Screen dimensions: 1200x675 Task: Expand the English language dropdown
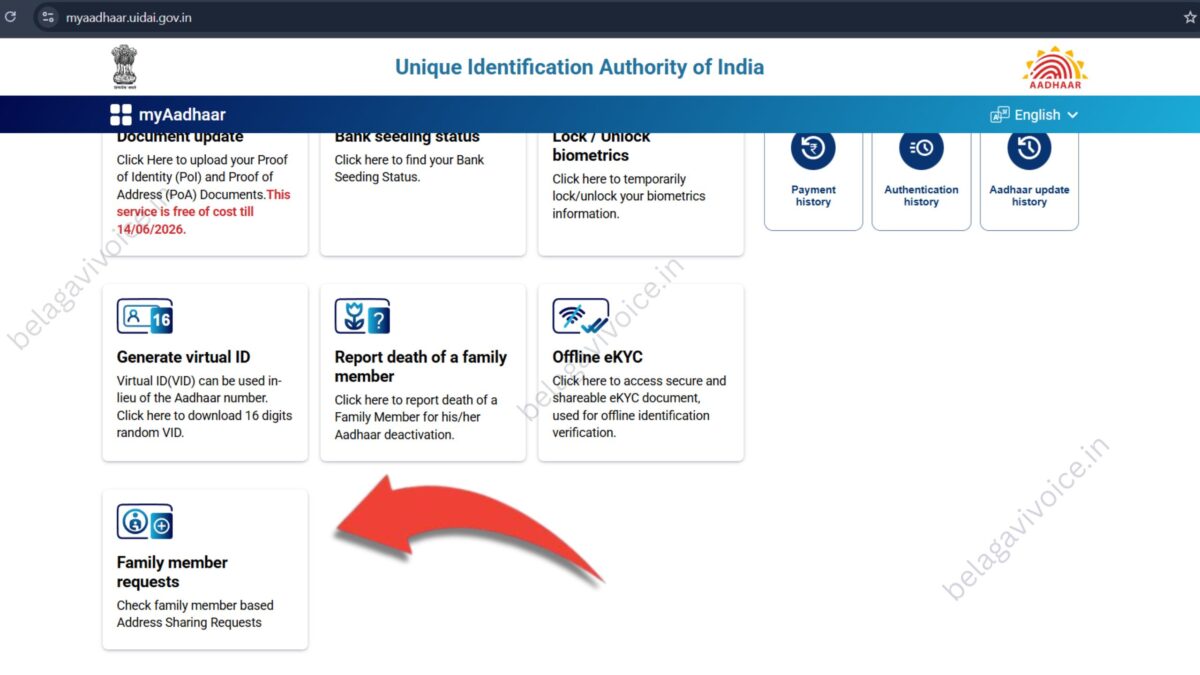click(x=1035, y=115)
